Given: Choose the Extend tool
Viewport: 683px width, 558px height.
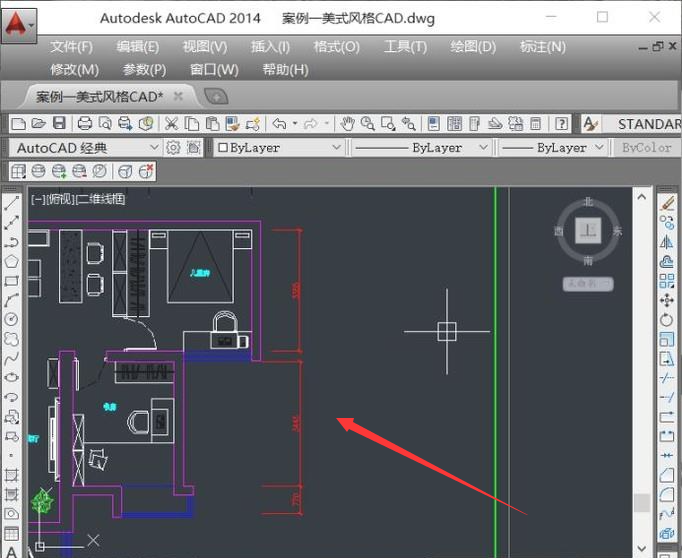Looking at the screenshot, I should point(666,397).
